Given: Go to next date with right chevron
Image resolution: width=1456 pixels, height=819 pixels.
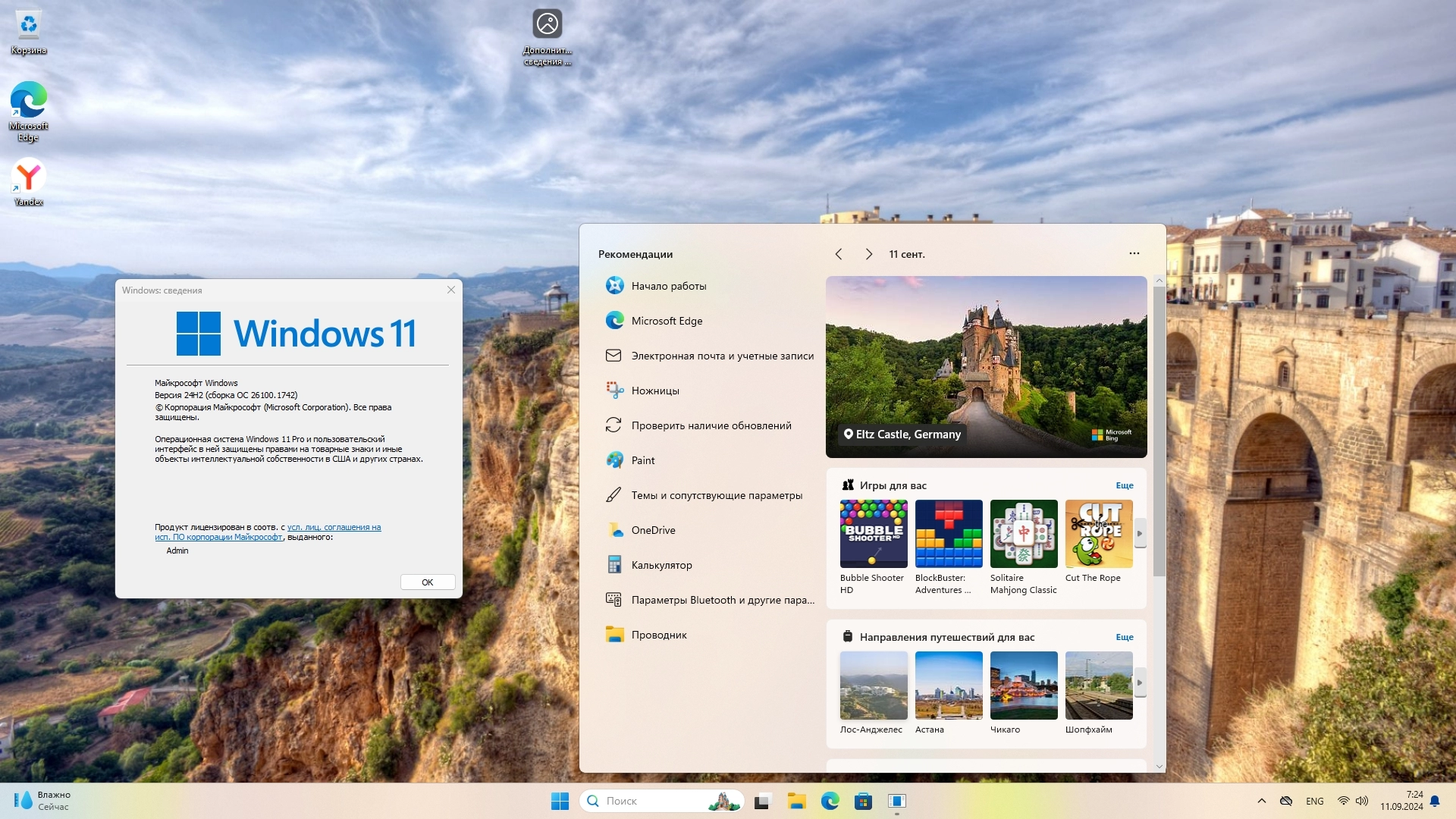Looking at the screenshot, I should tap(869, 254).
